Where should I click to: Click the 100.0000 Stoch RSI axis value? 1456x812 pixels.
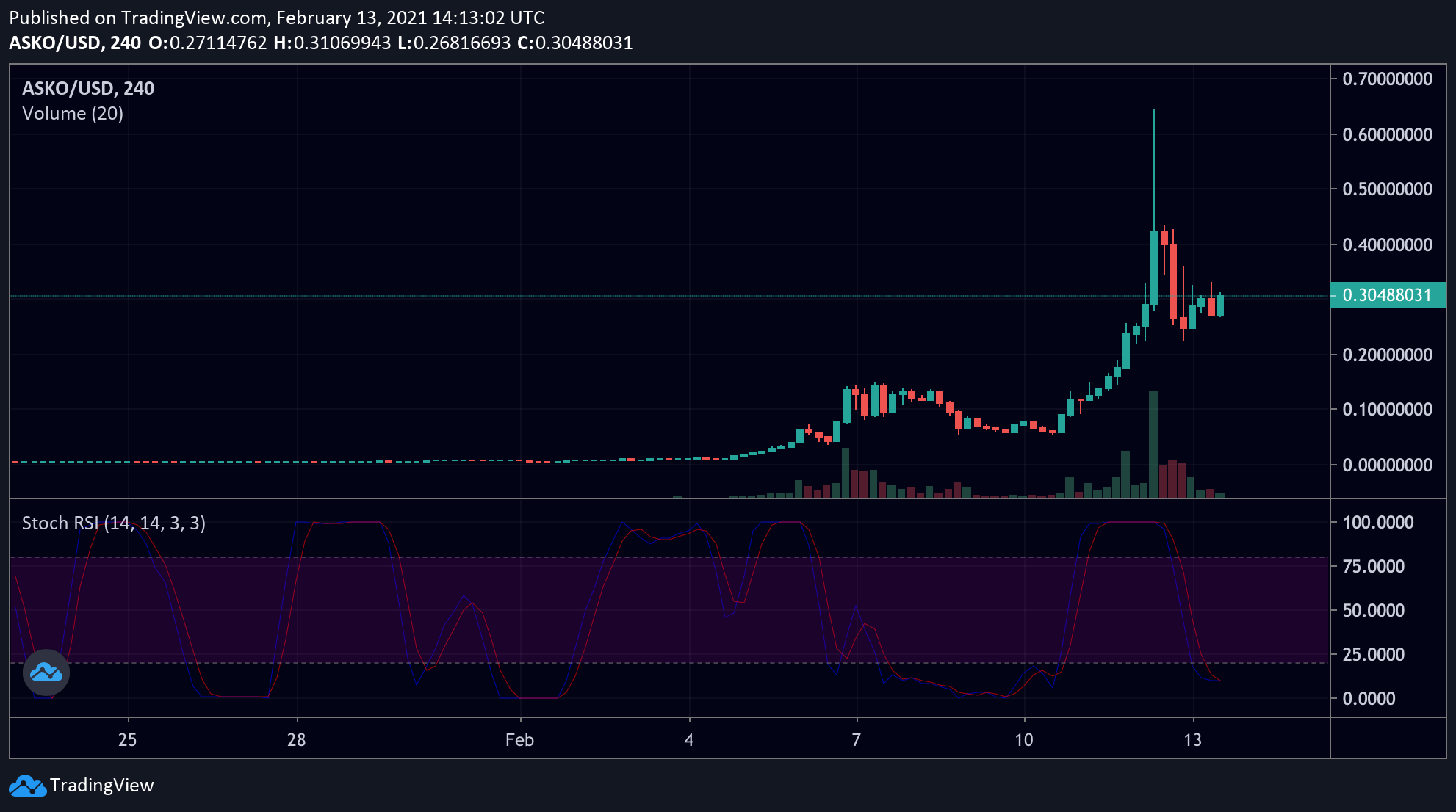(x=1378, y=523)
